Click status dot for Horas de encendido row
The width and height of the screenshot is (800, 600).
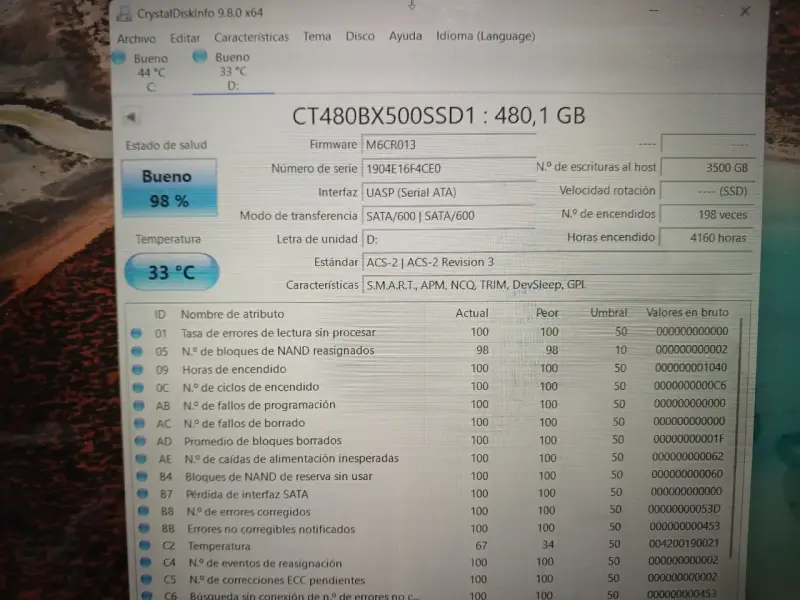(137, 369)
